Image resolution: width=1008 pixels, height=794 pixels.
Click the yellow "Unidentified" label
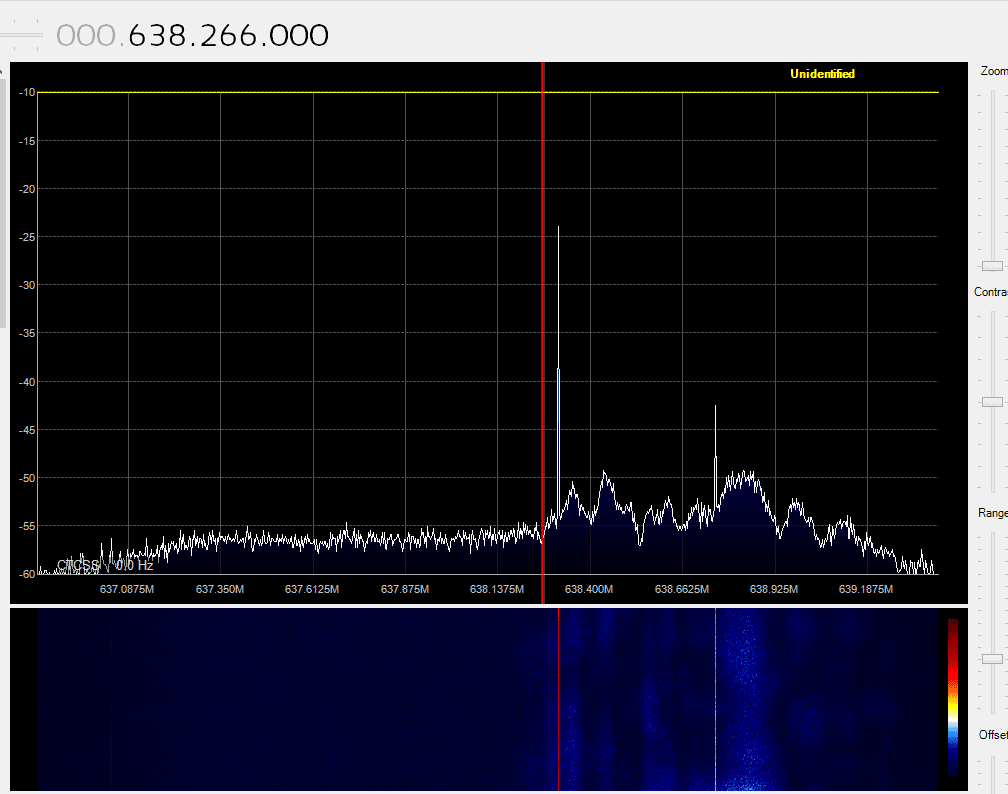822,74
